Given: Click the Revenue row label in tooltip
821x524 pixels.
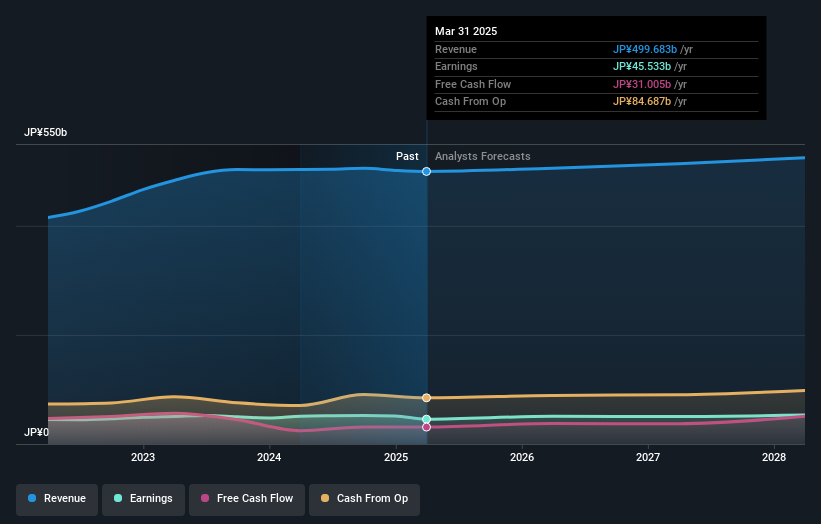Looking at the screenshot, I should pyautogui.click(x=456, y=49).
